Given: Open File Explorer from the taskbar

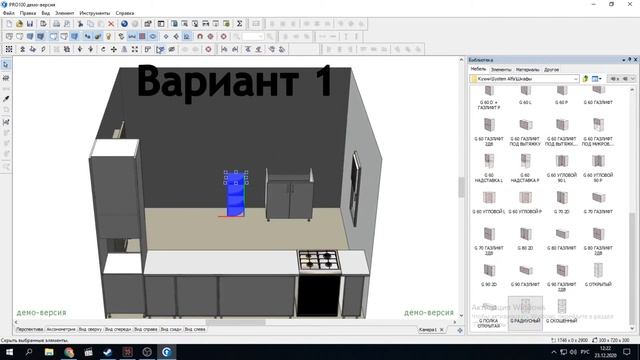Looking at the screenshot, I should [x=49, y=352].
